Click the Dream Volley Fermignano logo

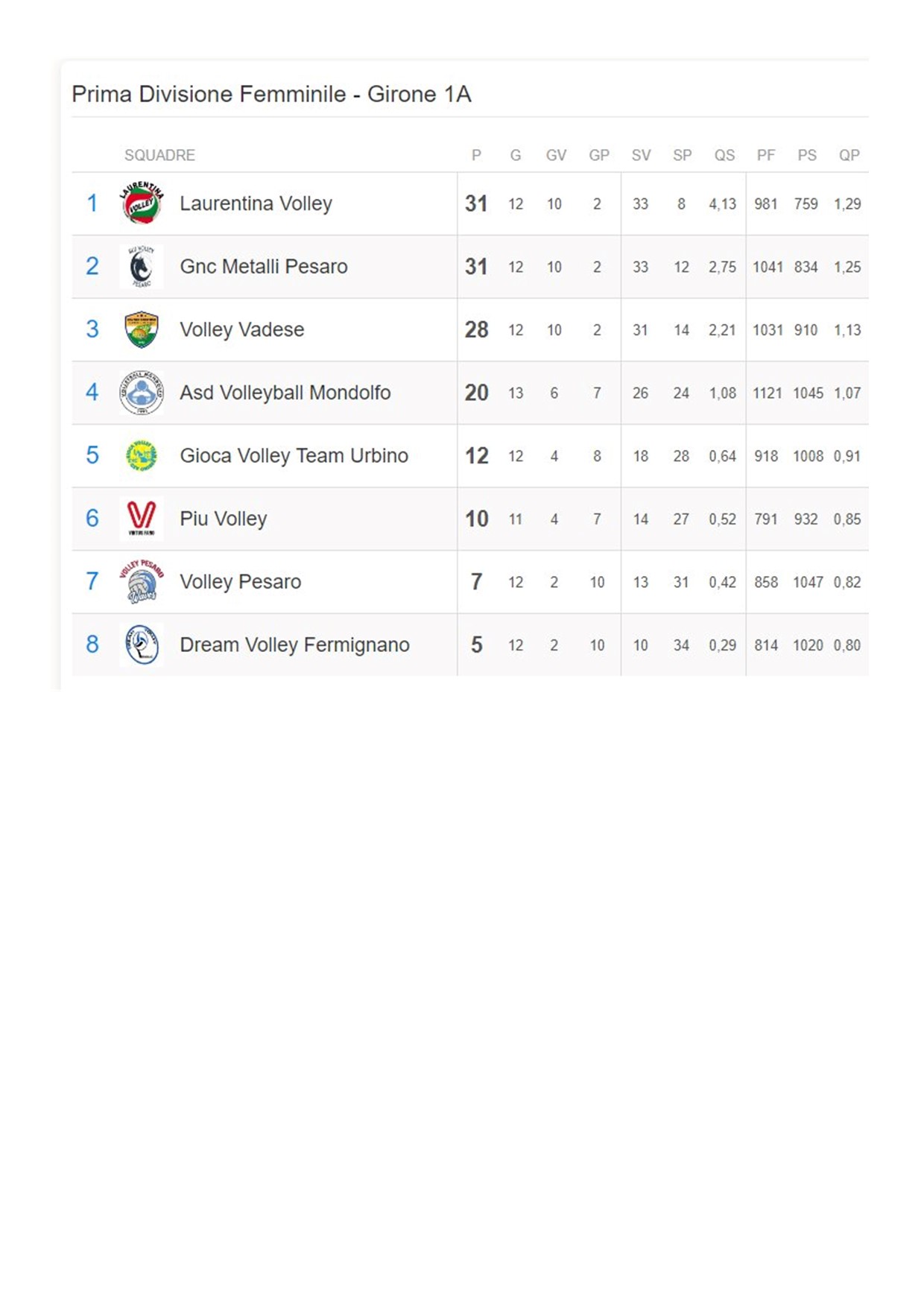click(x=142, y=645)
